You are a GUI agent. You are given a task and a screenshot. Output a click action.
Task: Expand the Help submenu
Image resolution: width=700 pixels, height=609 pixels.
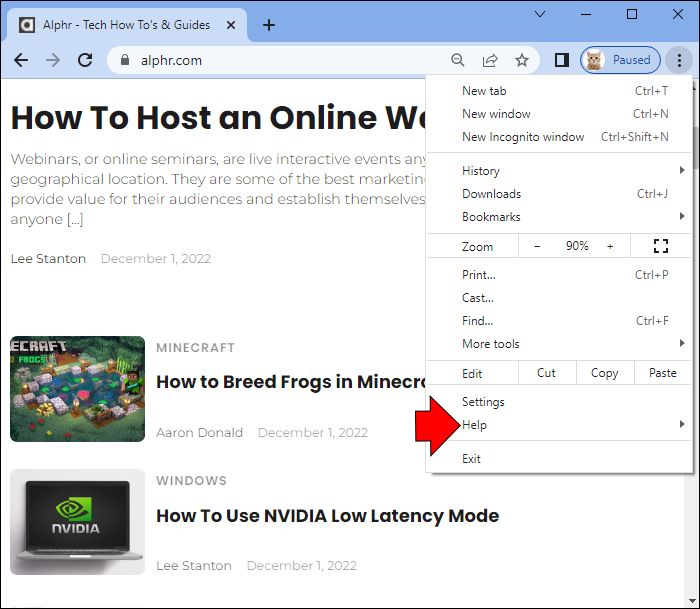559,425
